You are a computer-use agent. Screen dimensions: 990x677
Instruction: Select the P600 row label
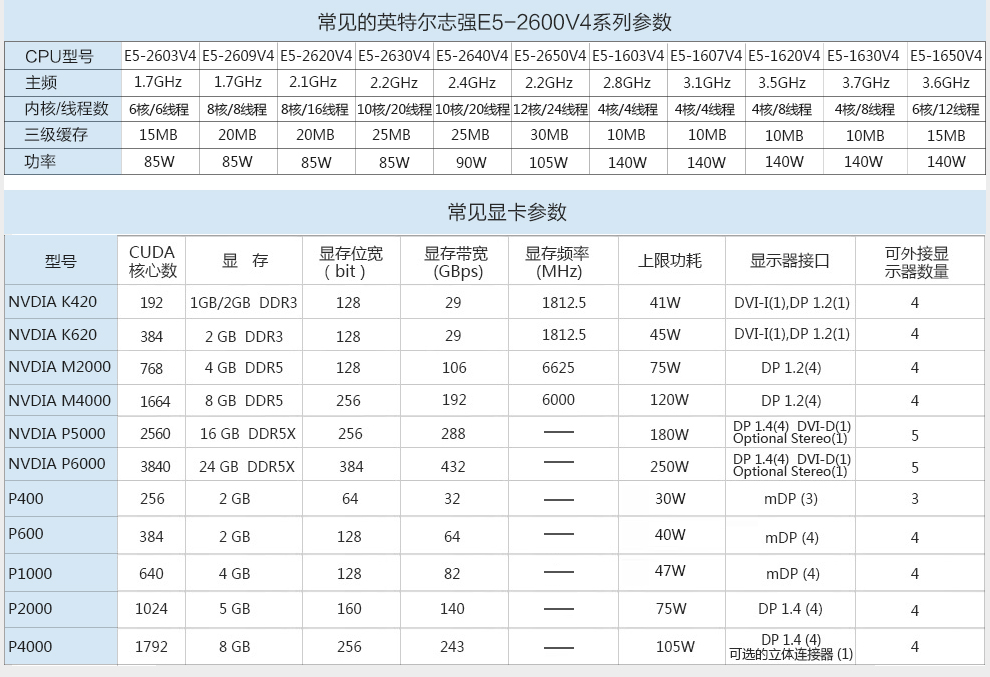26,534
